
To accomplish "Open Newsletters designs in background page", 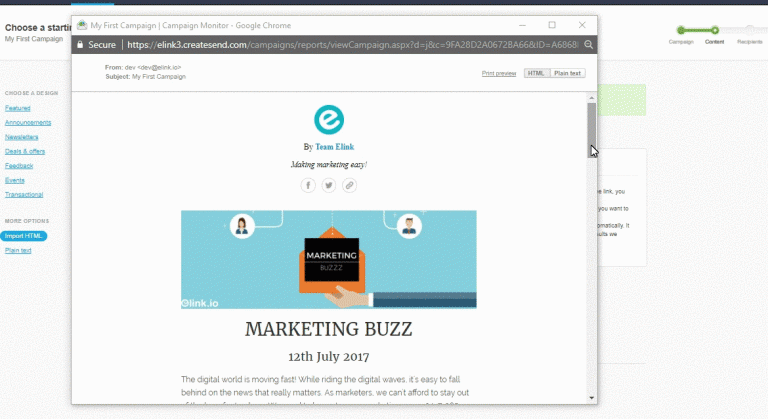I will pyautogui.click(x=22, y=137).
